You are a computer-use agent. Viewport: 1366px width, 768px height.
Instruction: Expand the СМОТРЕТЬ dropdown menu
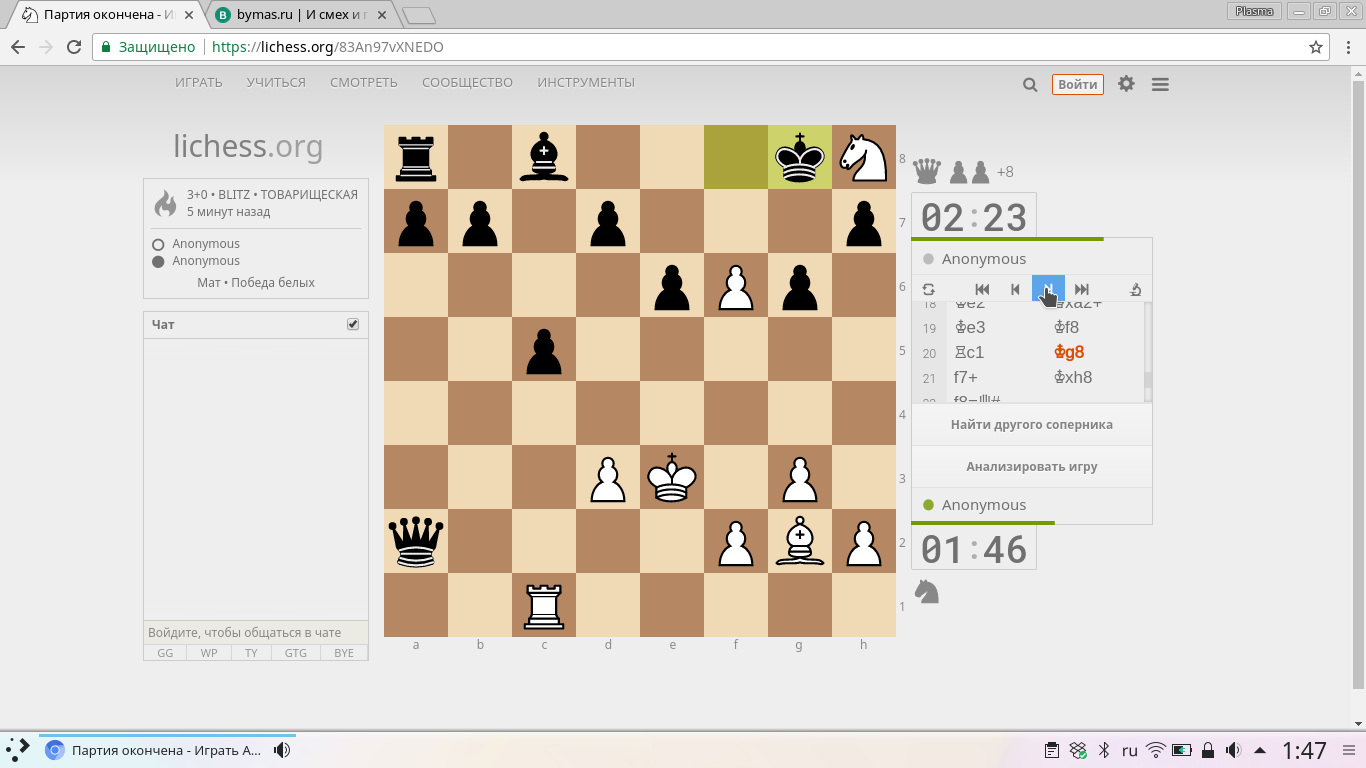[x=364, y=83]
